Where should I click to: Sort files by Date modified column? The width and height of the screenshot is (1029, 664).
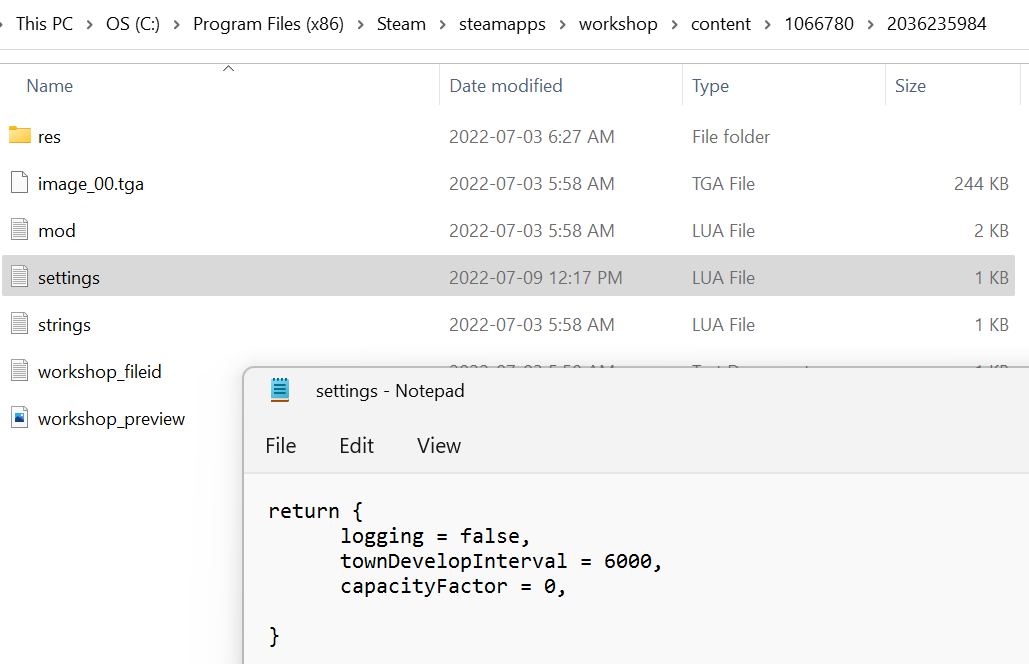click(x=506, y=86)
